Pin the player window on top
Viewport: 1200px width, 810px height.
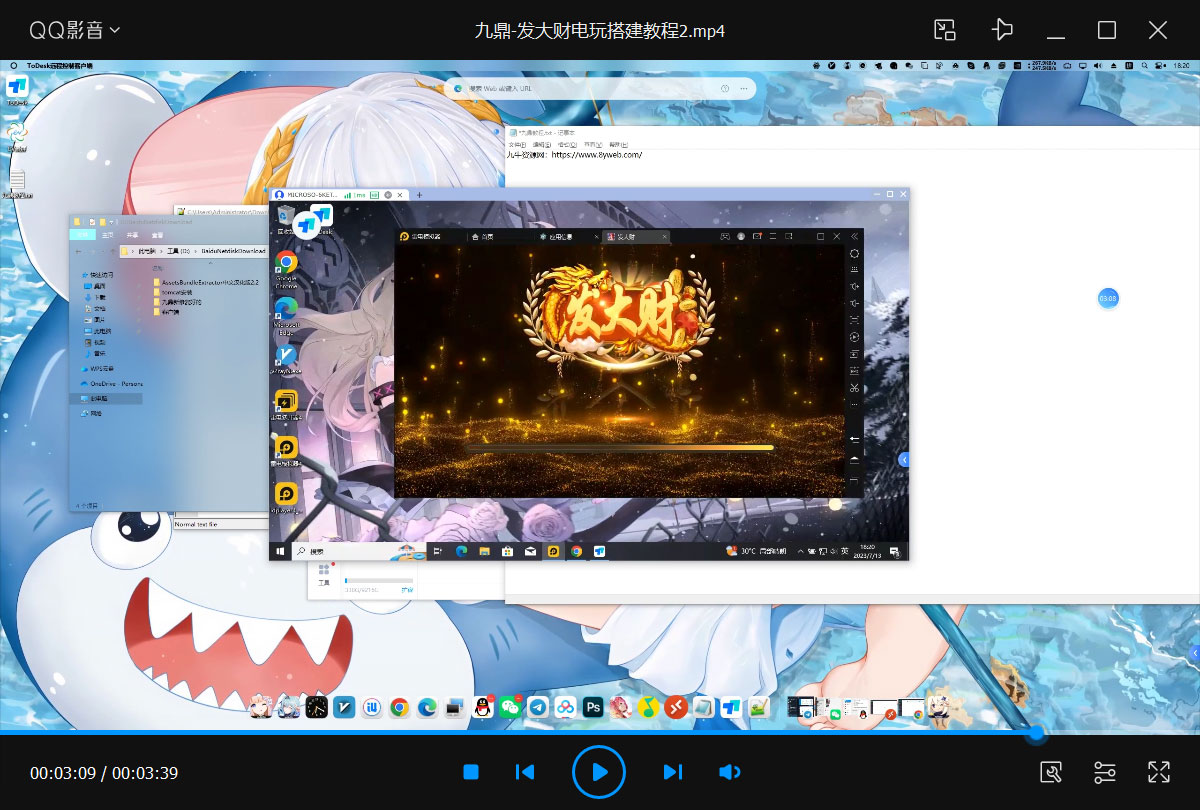(x=1002, y=30)
